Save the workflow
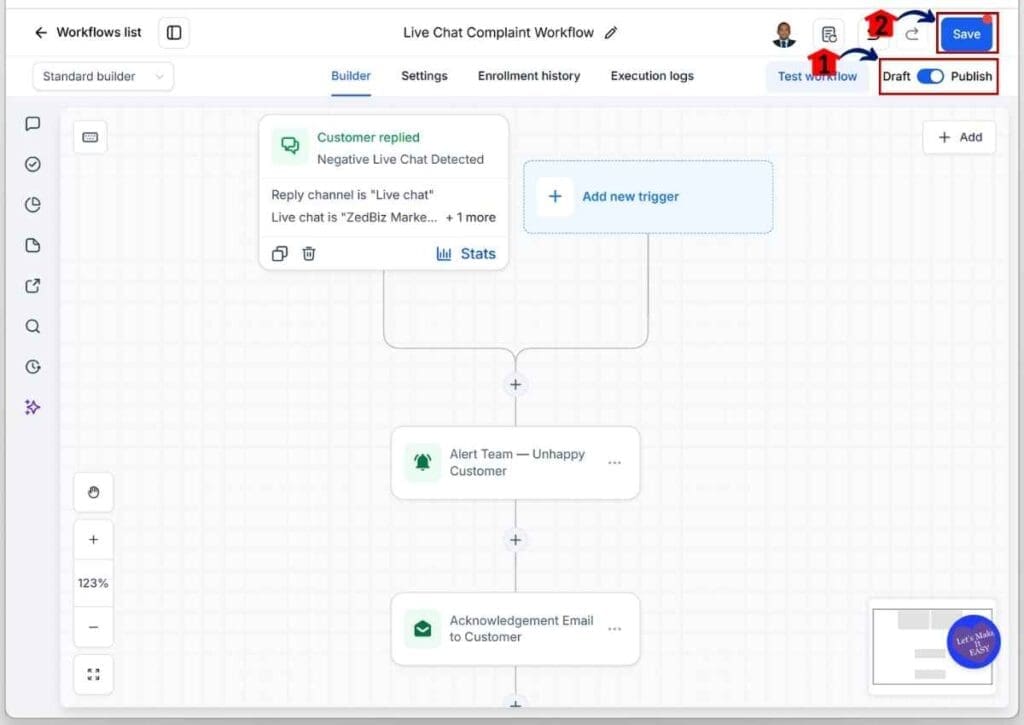1024x725 pixels. pos(967,34)
